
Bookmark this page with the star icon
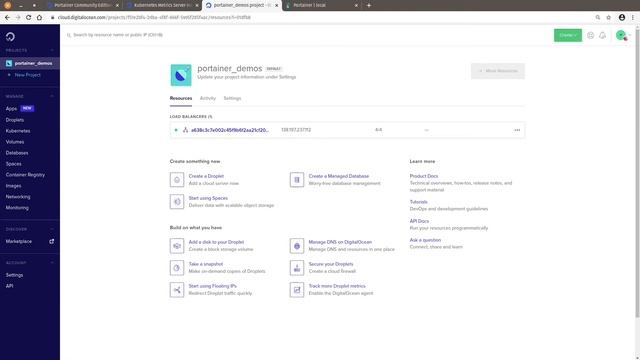[x=609, y=18]
